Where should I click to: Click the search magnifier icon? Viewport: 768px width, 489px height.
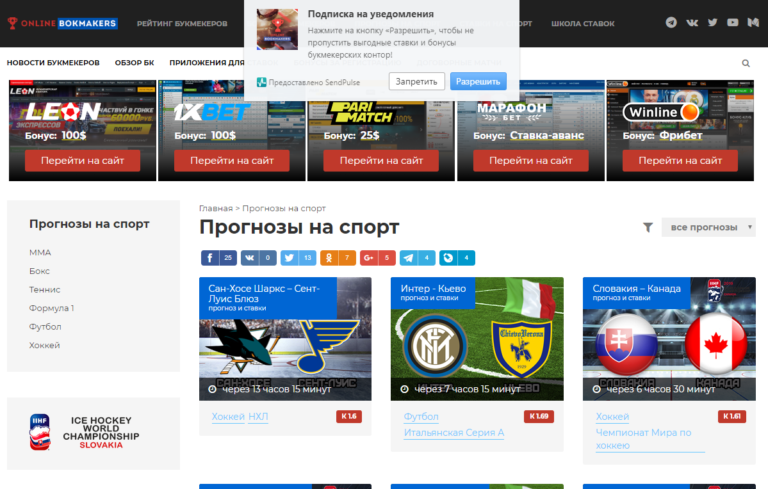pos(745,63)
